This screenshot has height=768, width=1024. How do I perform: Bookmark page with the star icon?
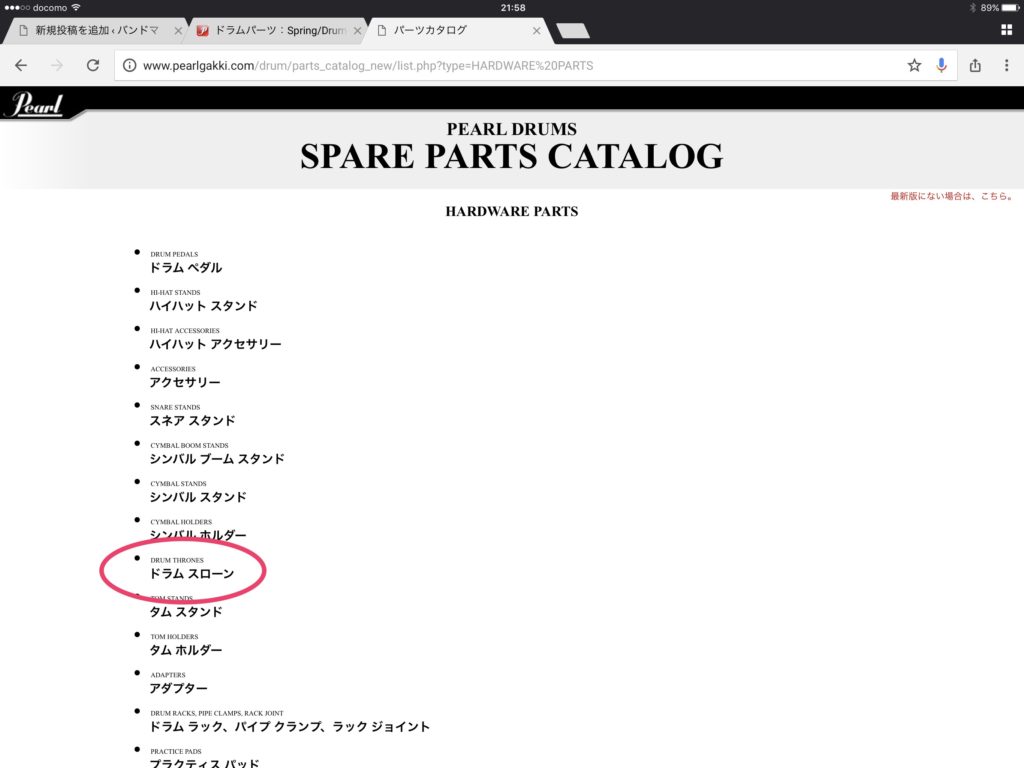(913, 65)
